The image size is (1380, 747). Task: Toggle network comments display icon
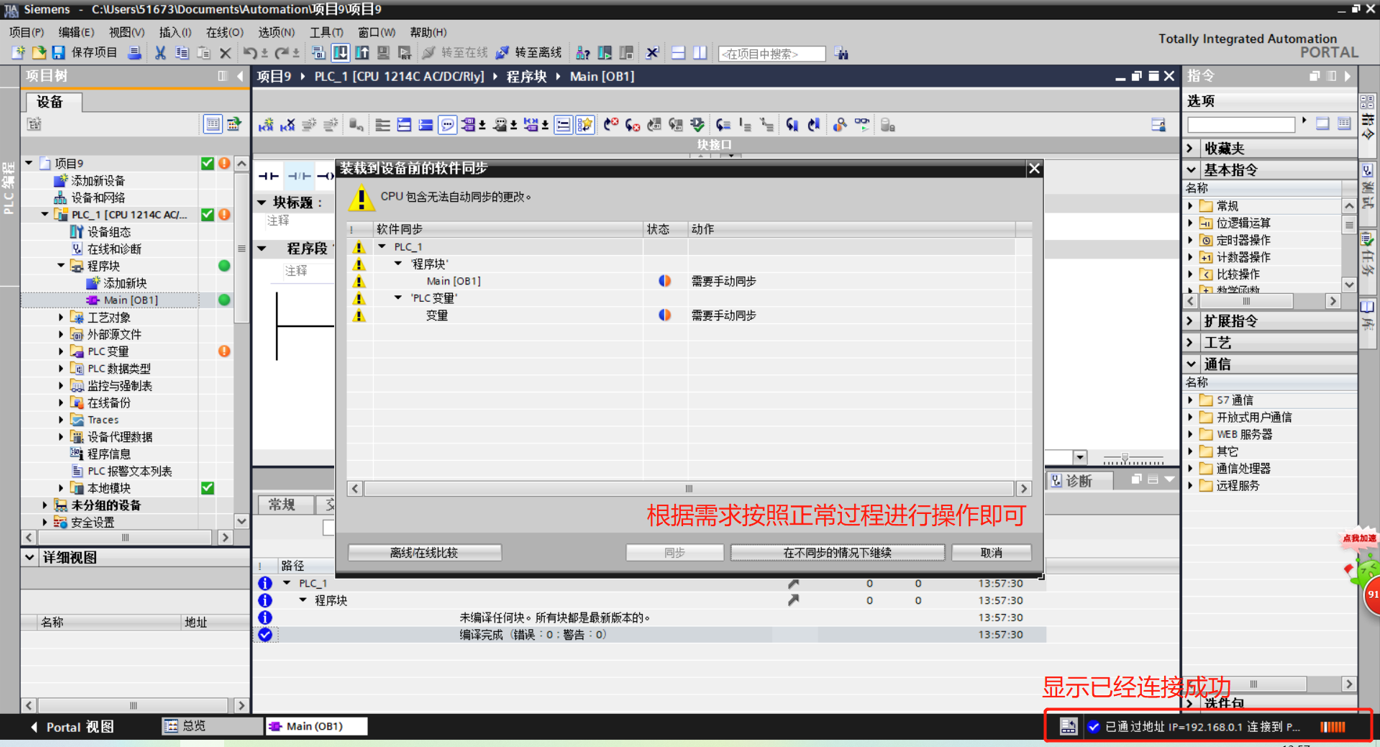[448, 125]
